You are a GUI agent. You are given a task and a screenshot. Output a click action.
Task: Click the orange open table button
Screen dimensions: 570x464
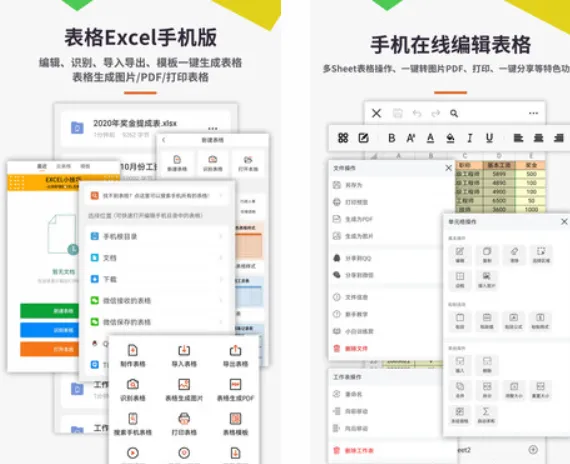pyautogui.click(x=49, y=349)
